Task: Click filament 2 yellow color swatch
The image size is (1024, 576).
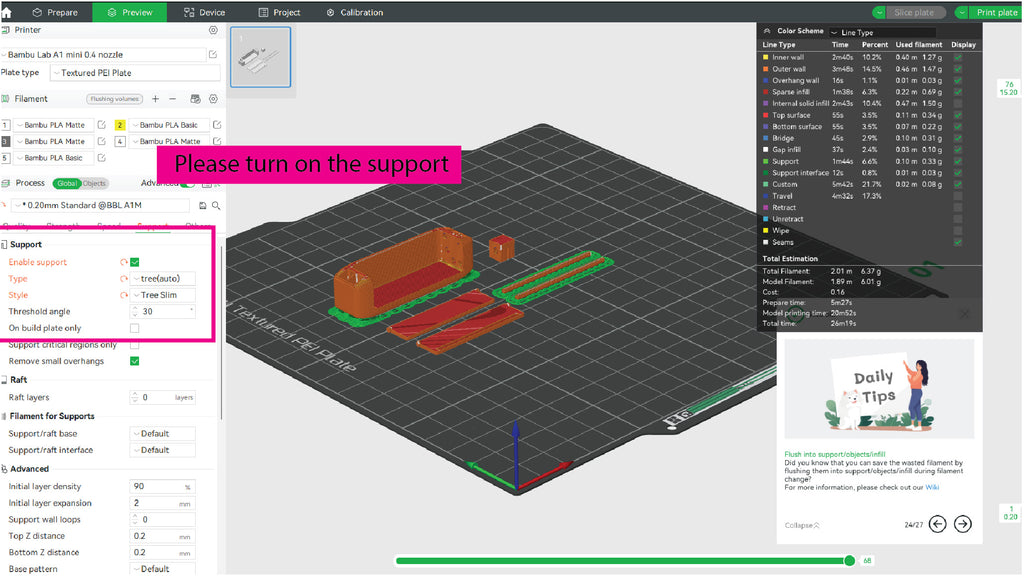Action: click(x=120, y=125)
